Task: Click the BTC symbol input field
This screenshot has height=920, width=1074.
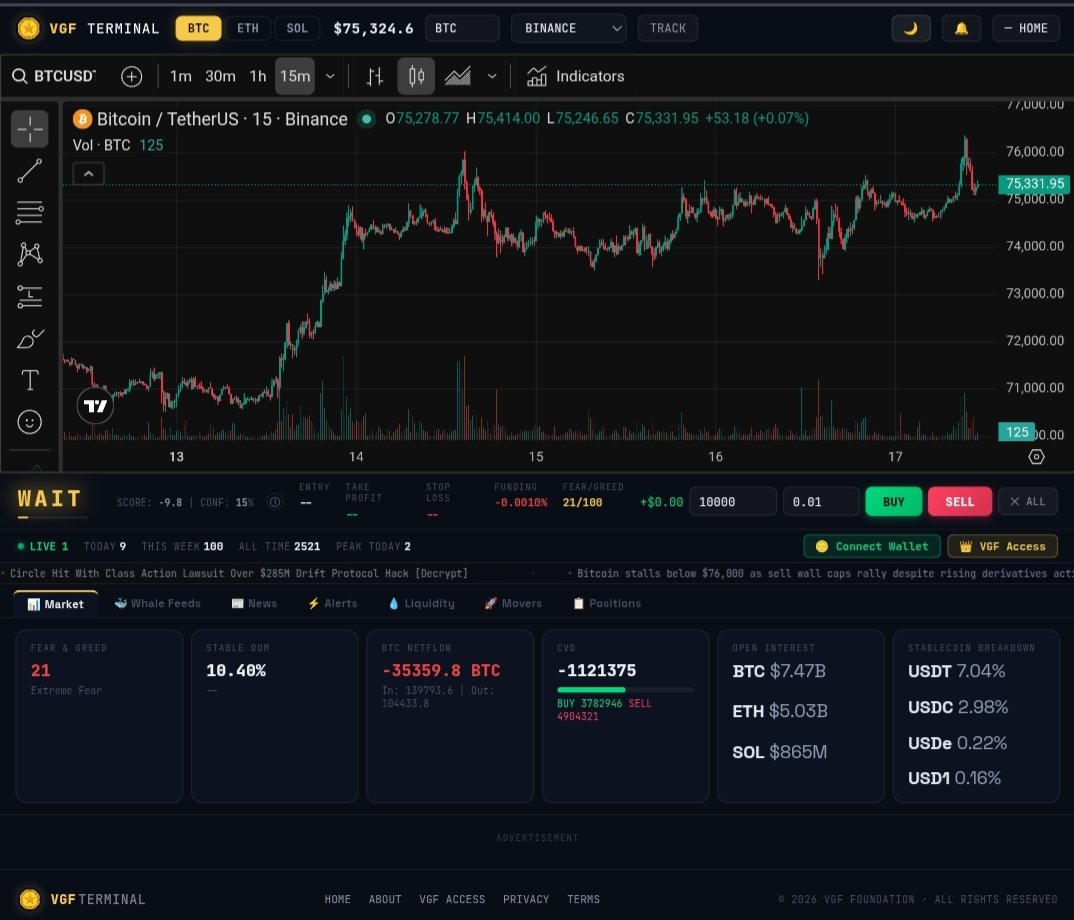Action: pyautogui.click(x=462, y=28)
